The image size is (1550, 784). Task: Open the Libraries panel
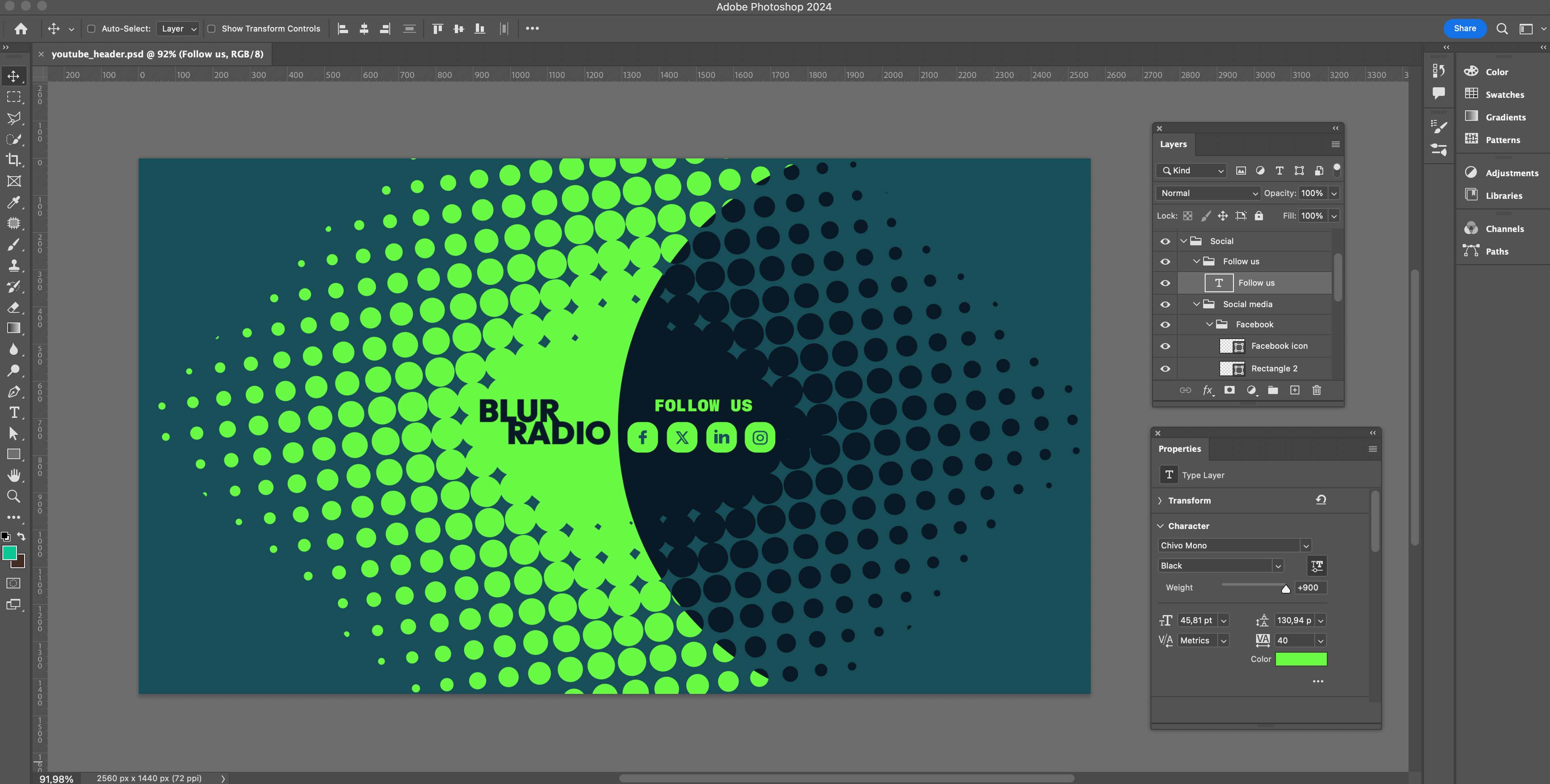[1503, 196]
